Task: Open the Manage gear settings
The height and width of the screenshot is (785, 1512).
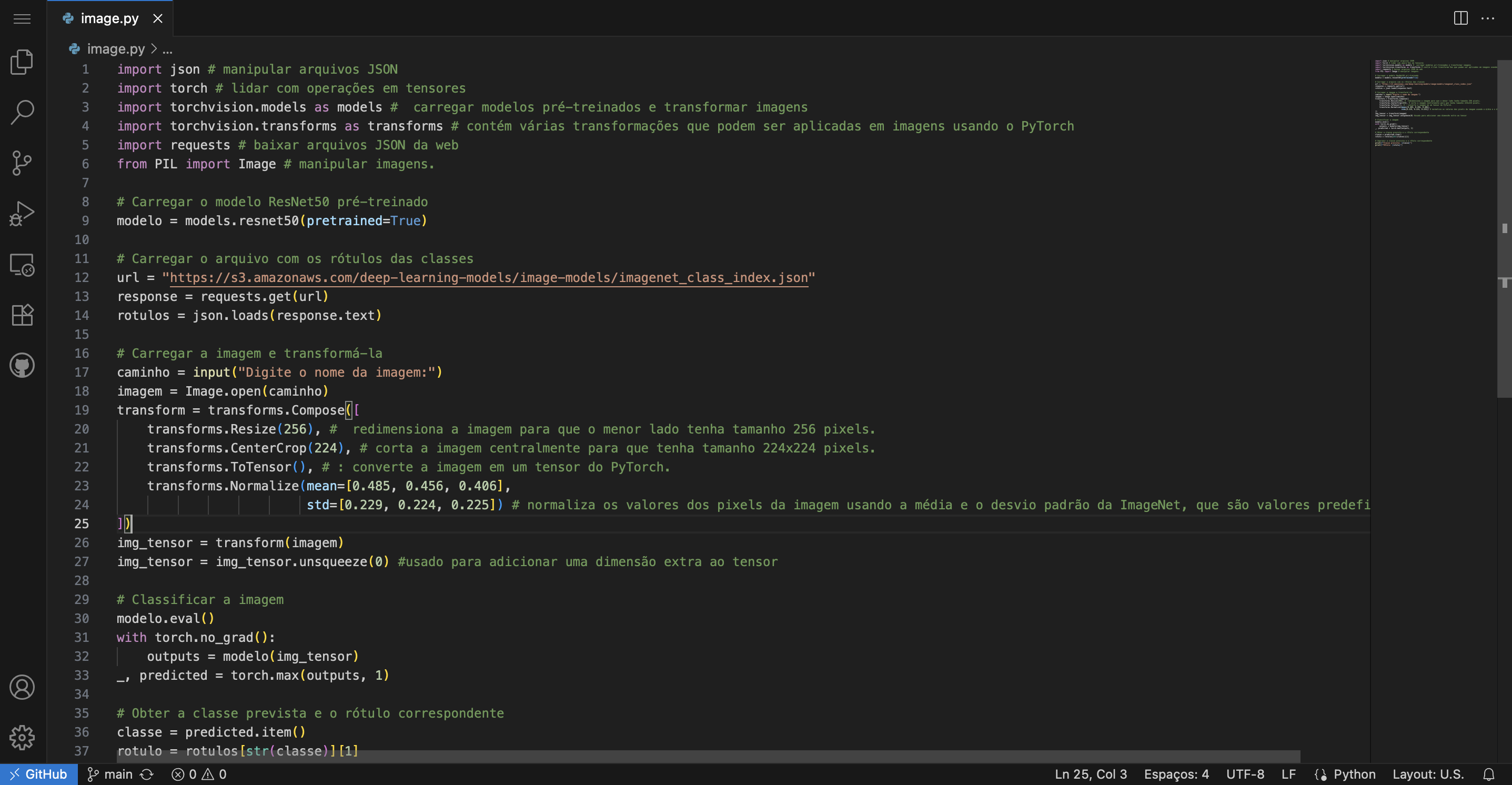Action: click(x=22, y=738)
